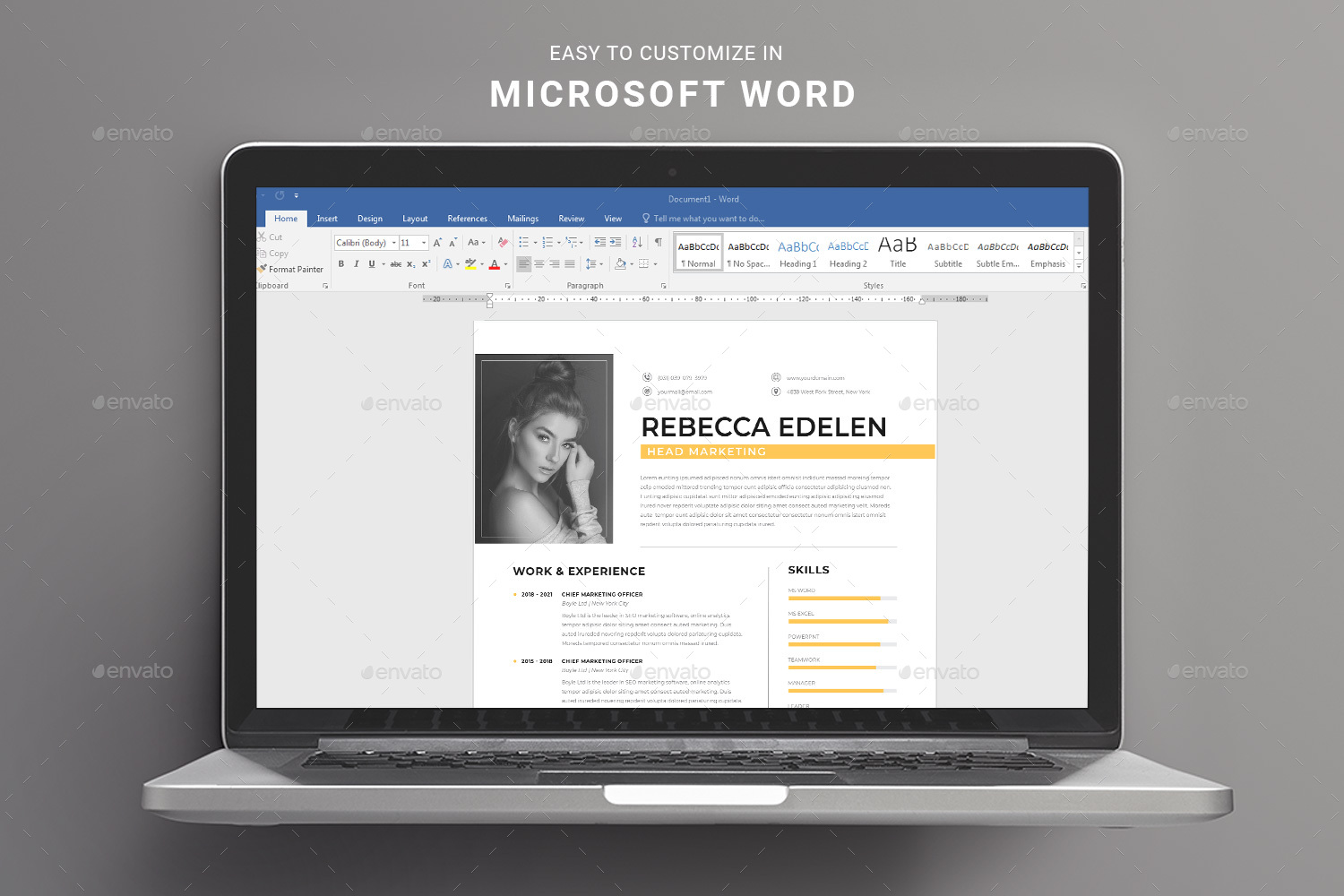Image resolution: width=1344 pixels, height=896 pixels.
Task: Apply a bulleted list
Action: tap(524, 243)
